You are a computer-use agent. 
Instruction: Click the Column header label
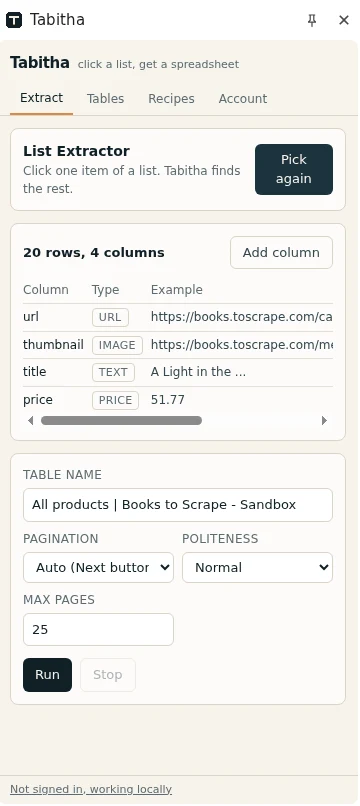tap(46, 290)
